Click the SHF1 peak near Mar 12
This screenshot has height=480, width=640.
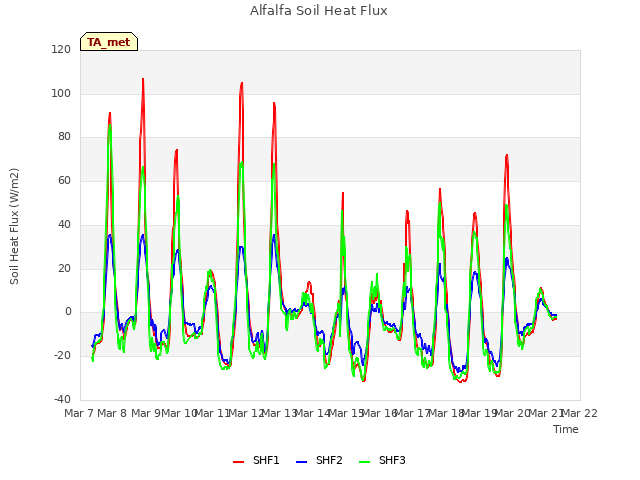(242, 83)
